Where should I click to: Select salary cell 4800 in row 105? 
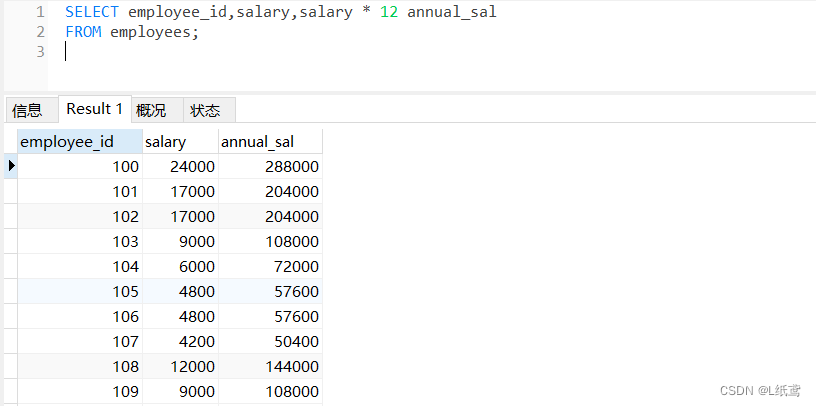click(180, 291)
